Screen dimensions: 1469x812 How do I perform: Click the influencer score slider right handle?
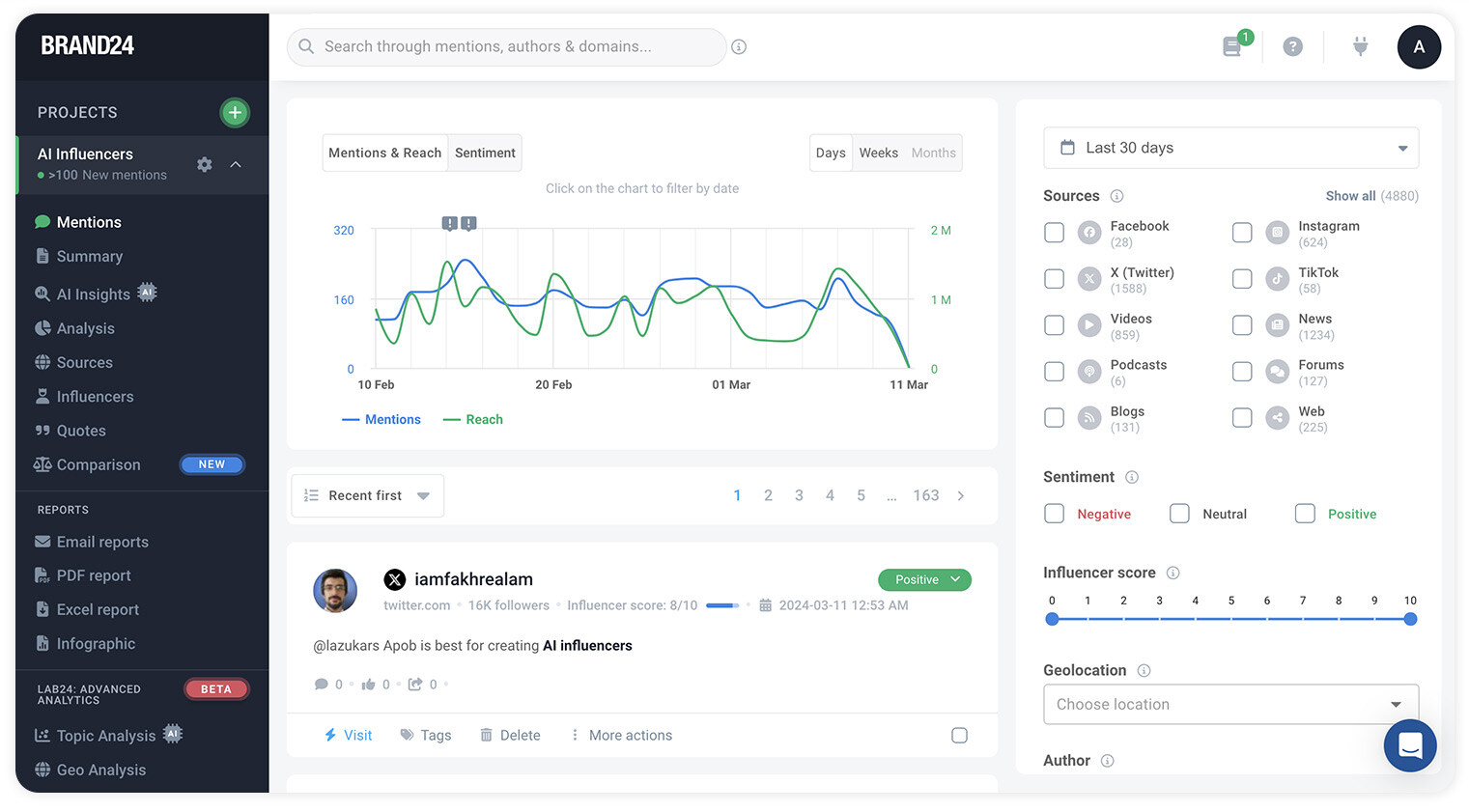point(1410,619)
